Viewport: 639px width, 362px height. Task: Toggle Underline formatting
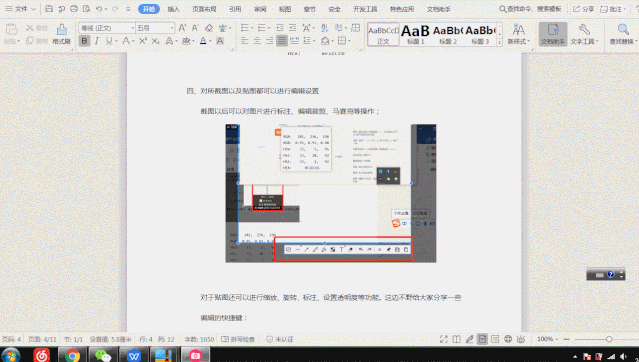(109, 41)
